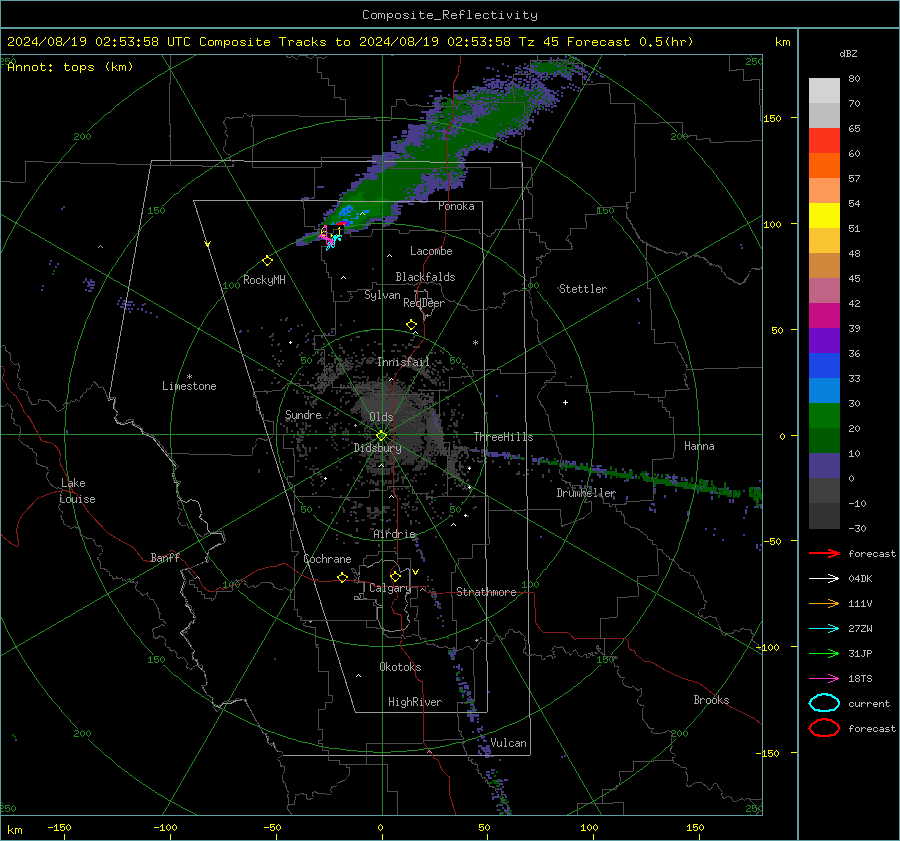Pick the light blue 30 dBZ swatch
This screenshot has height=841, width=900.
click(x=824, y=390)
